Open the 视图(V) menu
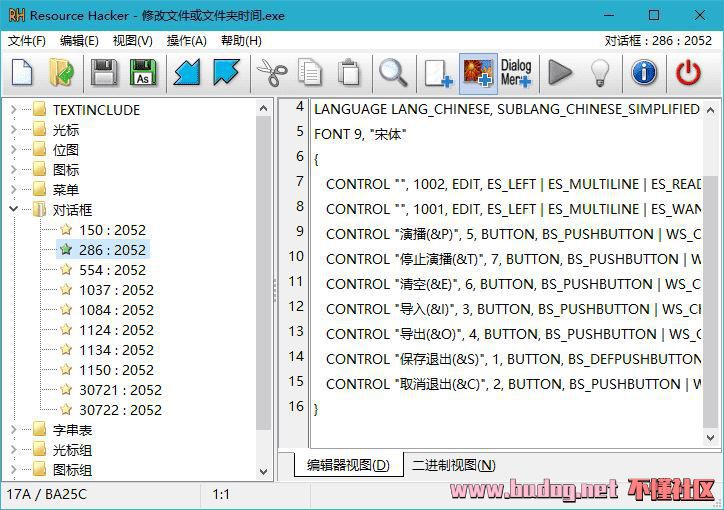This screenshot has width=724, height=510. tap(132, 41)
